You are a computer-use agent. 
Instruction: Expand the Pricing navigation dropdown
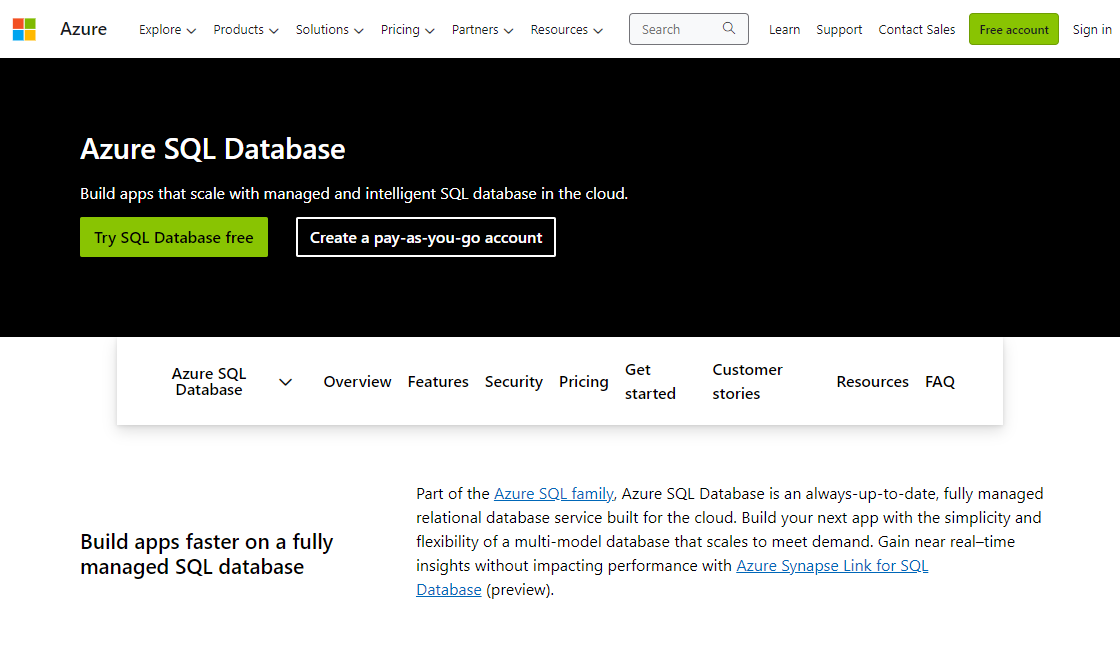pyautogui.click(x=407, y=30)
